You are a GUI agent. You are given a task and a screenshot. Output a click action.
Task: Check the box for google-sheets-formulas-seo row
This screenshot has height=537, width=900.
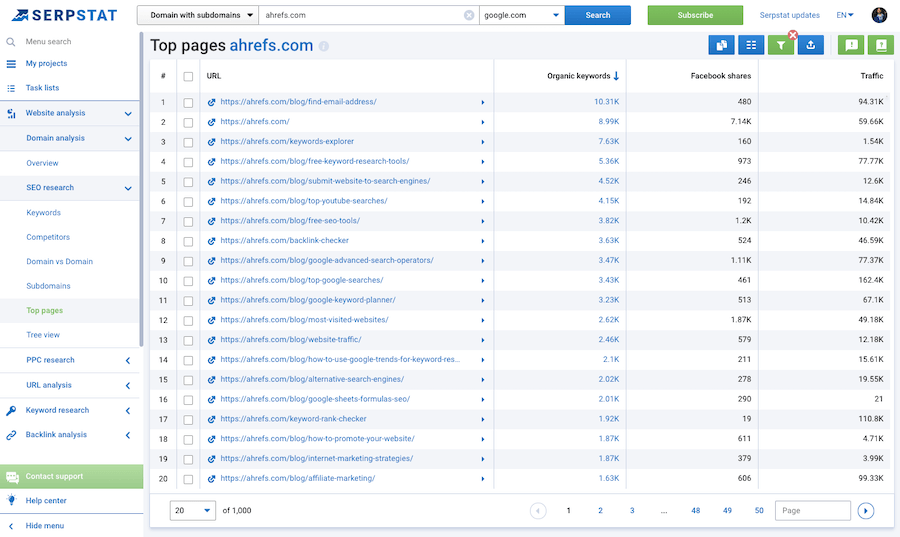click(188, 400)
